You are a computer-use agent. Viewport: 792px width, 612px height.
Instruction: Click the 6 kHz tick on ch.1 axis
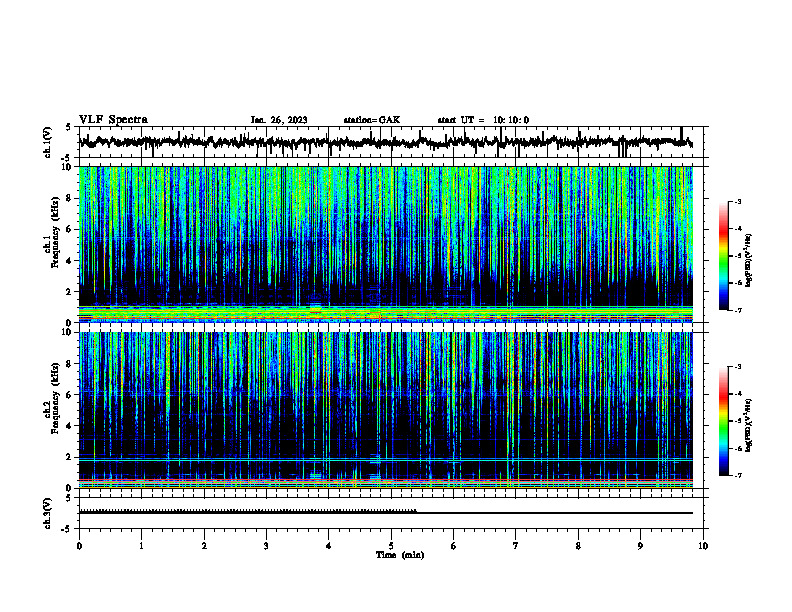pos(70,229)
